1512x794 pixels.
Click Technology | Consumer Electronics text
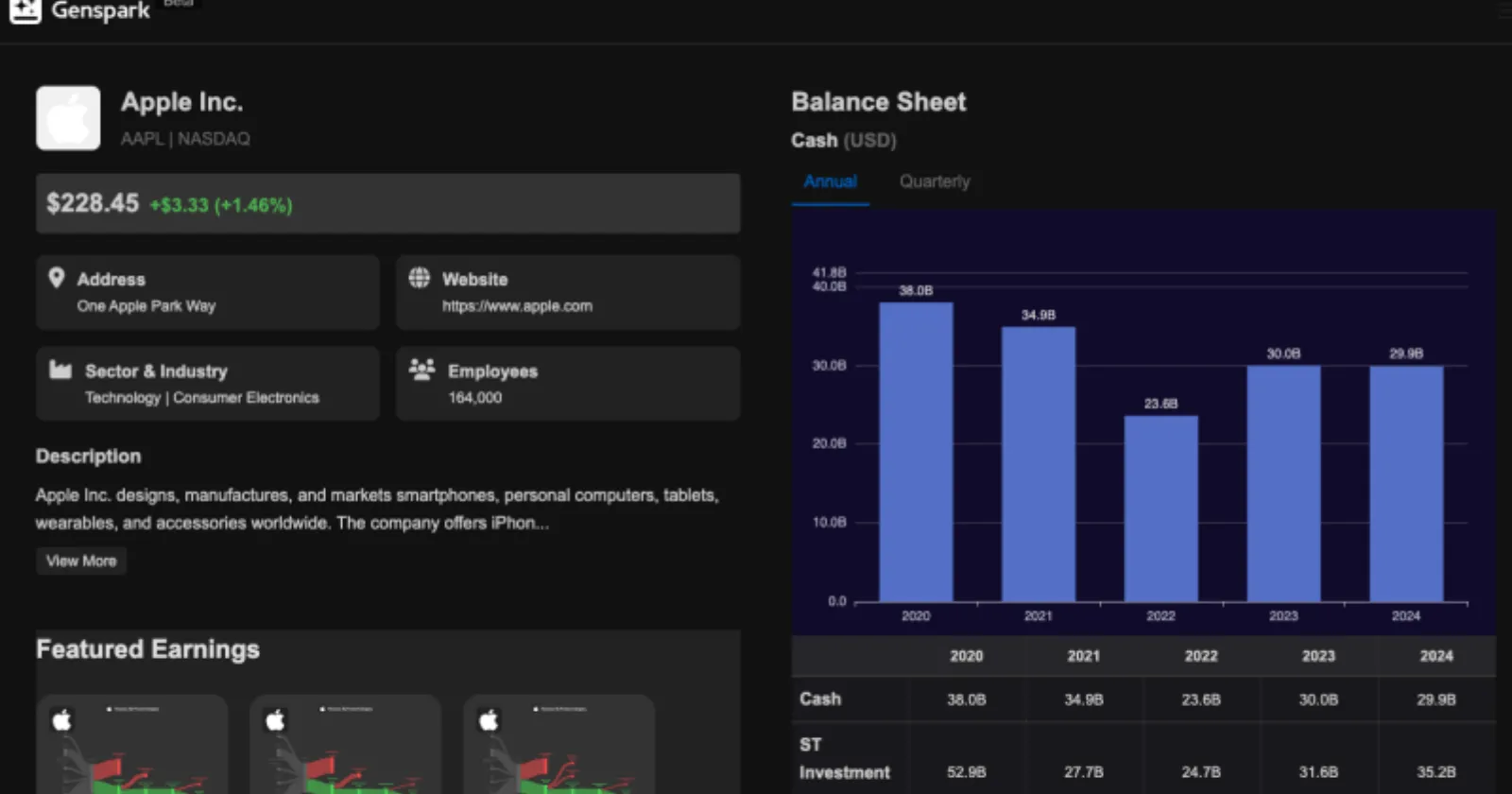tap(202, 398)
